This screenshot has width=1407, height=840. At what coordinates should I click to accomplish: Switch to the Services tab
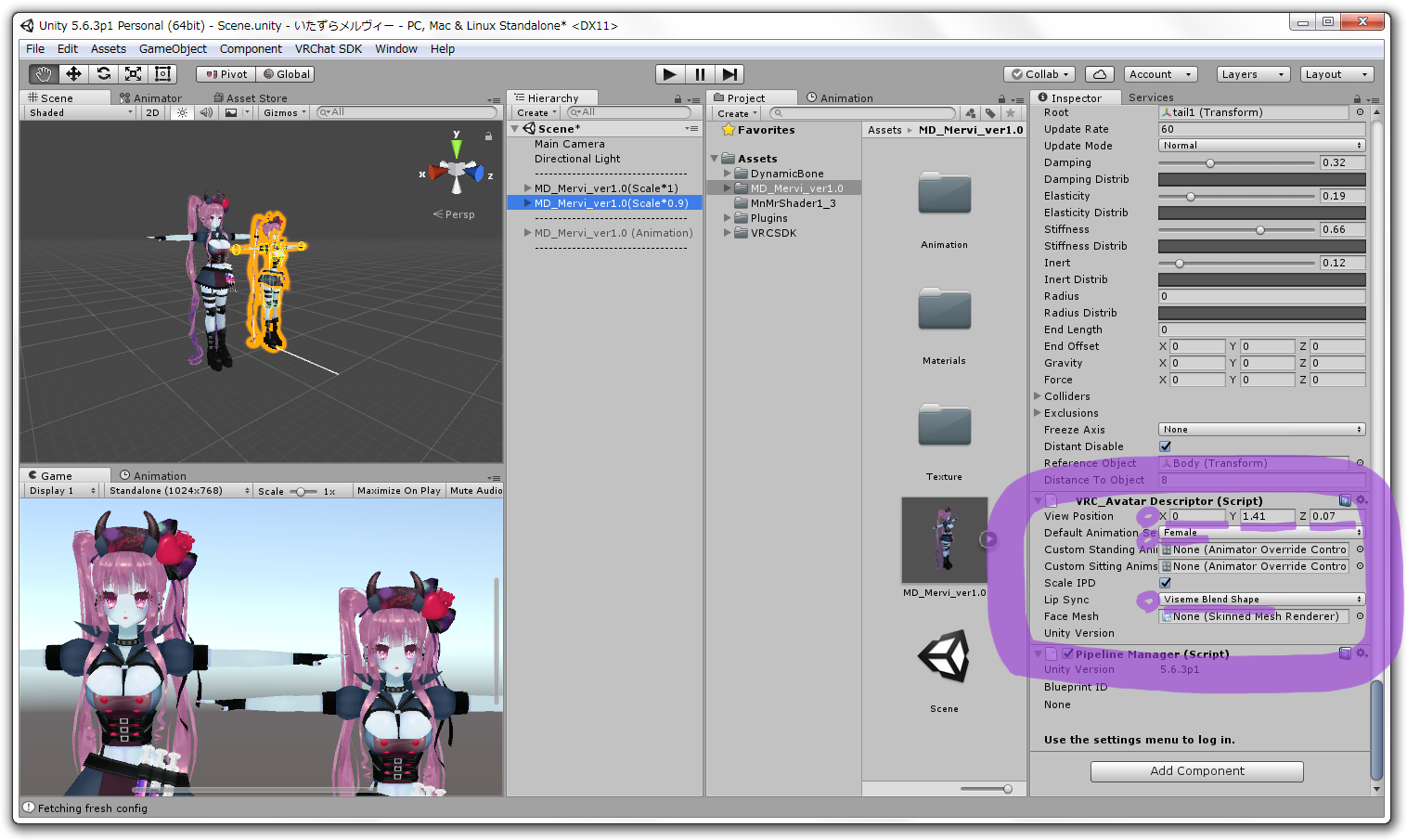point(1151,97)
